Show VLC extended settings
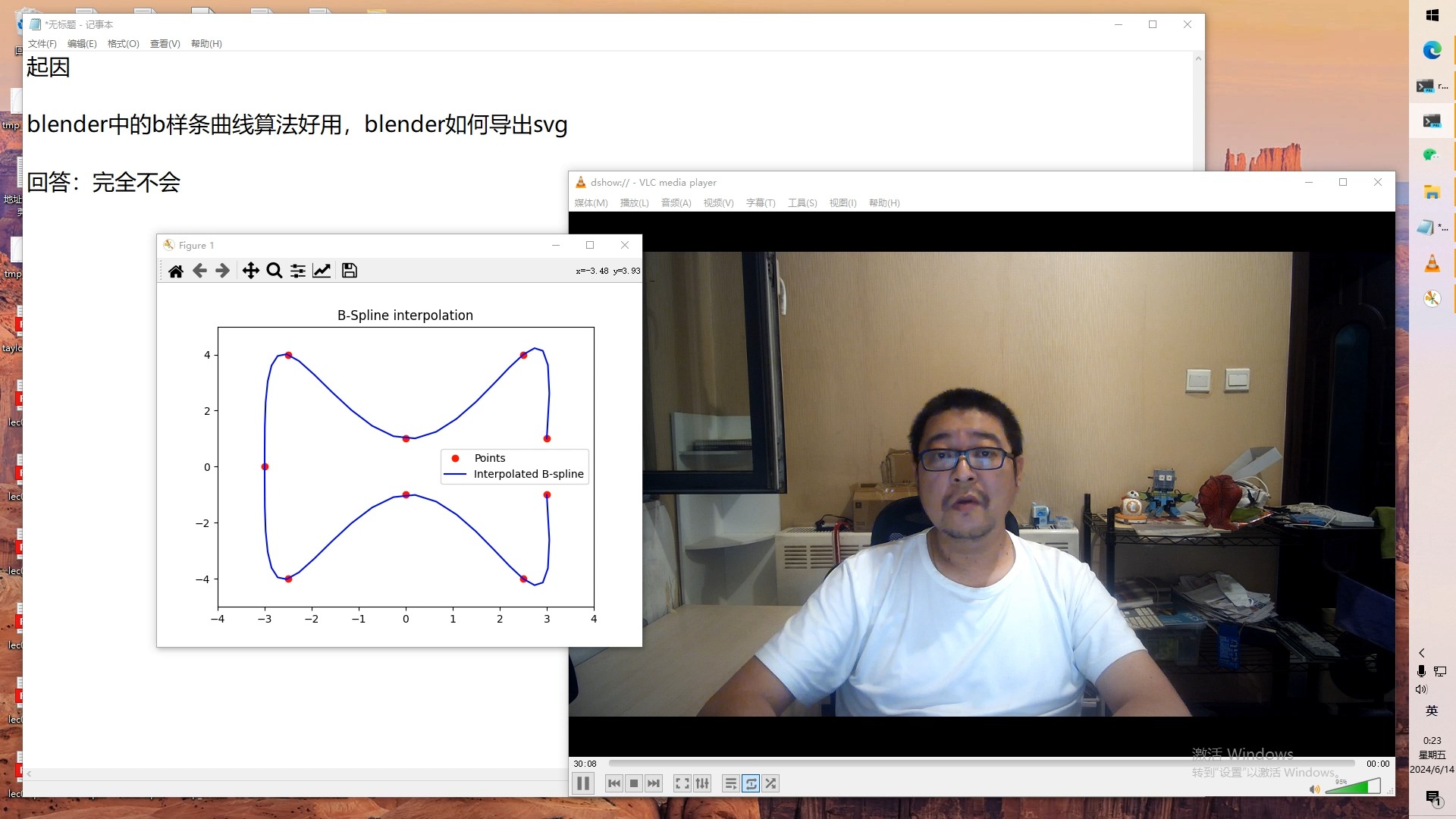The height and width of the screenshot is (819, 1456). pos(702,783)
